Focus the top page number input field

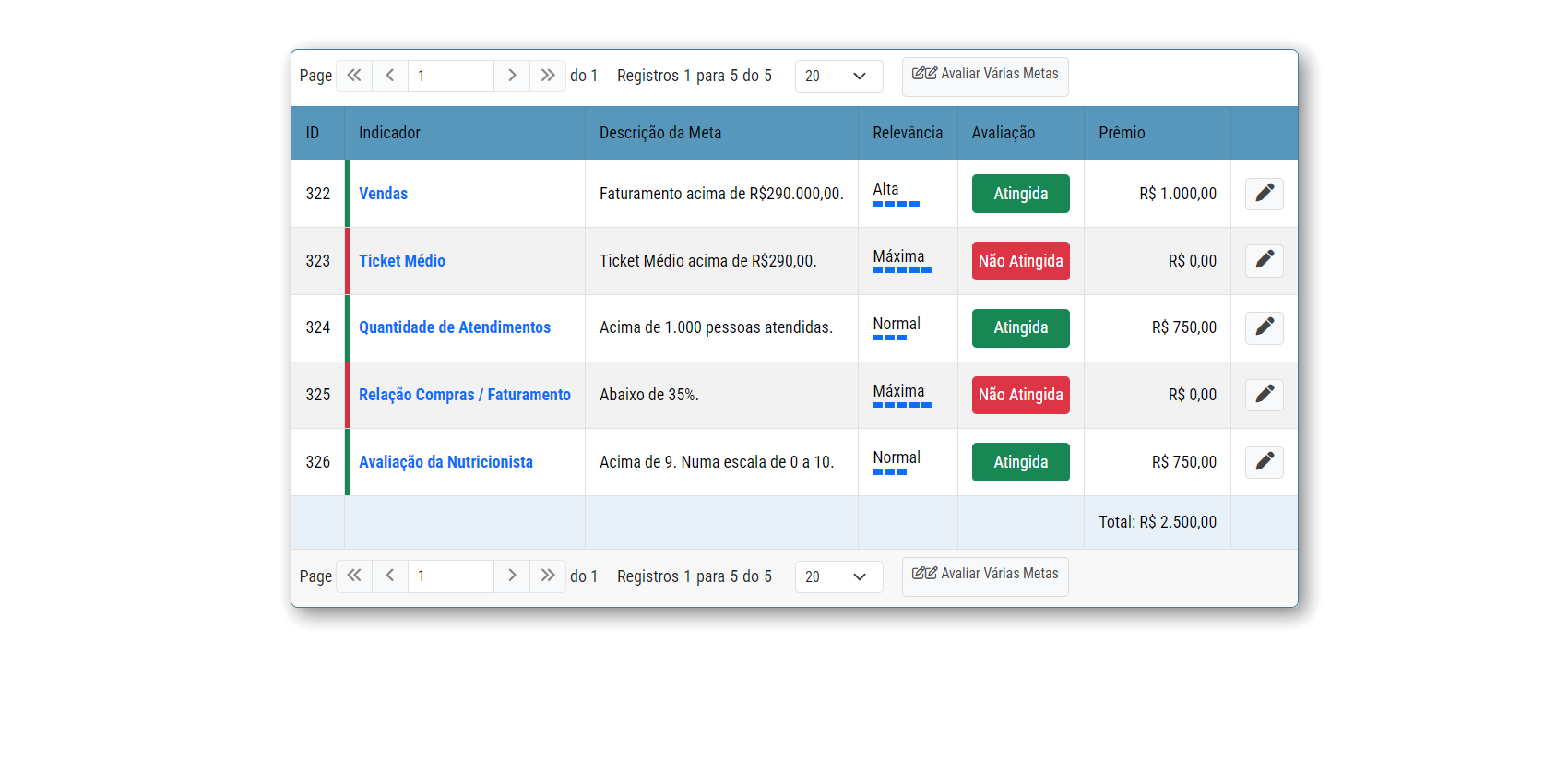click(x=450, y=76)
